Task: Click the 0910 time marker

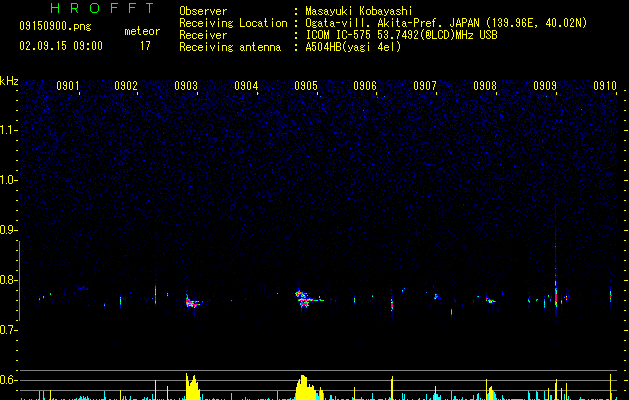Action: point(605,86)
